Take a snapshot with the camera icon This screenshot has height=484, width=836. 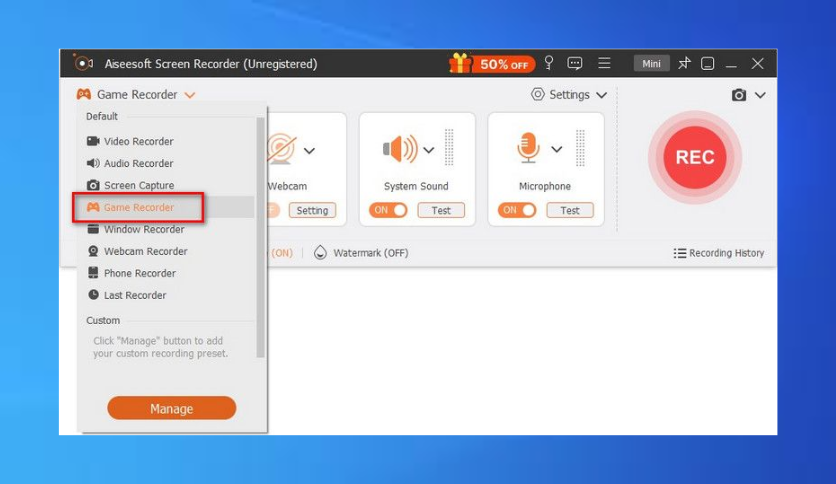(x=738, y=95)
